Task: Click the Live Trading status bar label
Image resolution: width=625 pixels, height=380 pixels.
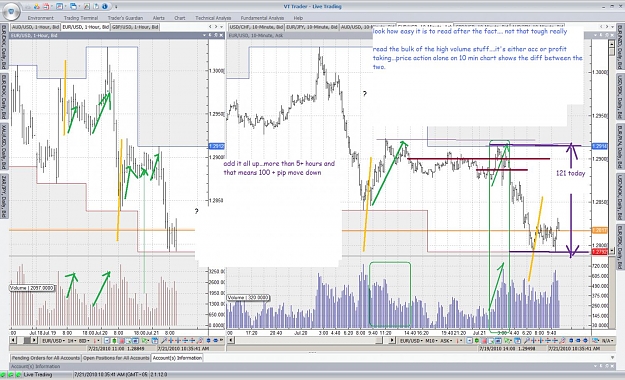Action: pyautogui.click(x=37, y=375)
